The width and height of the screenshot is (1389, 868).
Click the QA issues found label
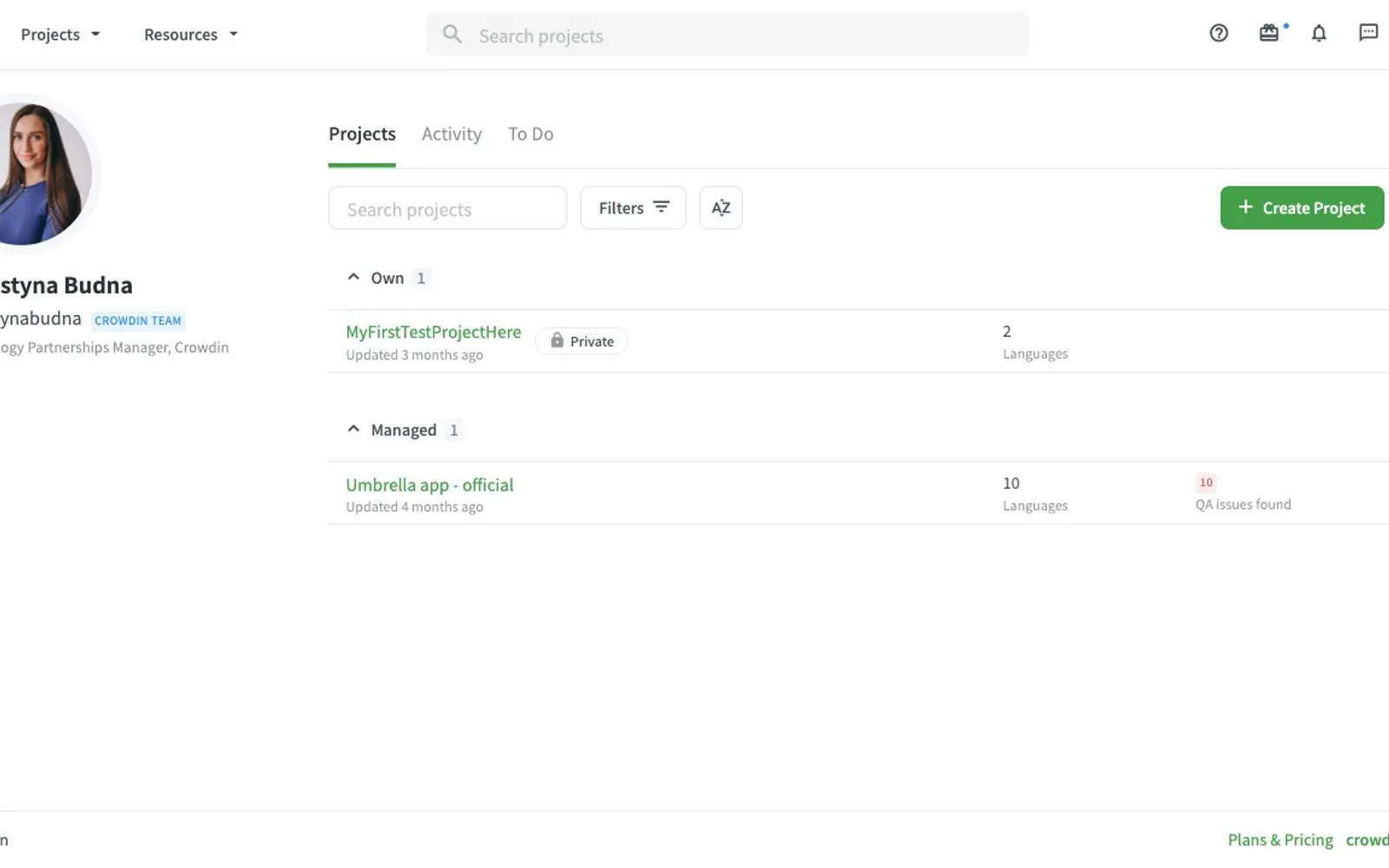[x=1243, y=504]
